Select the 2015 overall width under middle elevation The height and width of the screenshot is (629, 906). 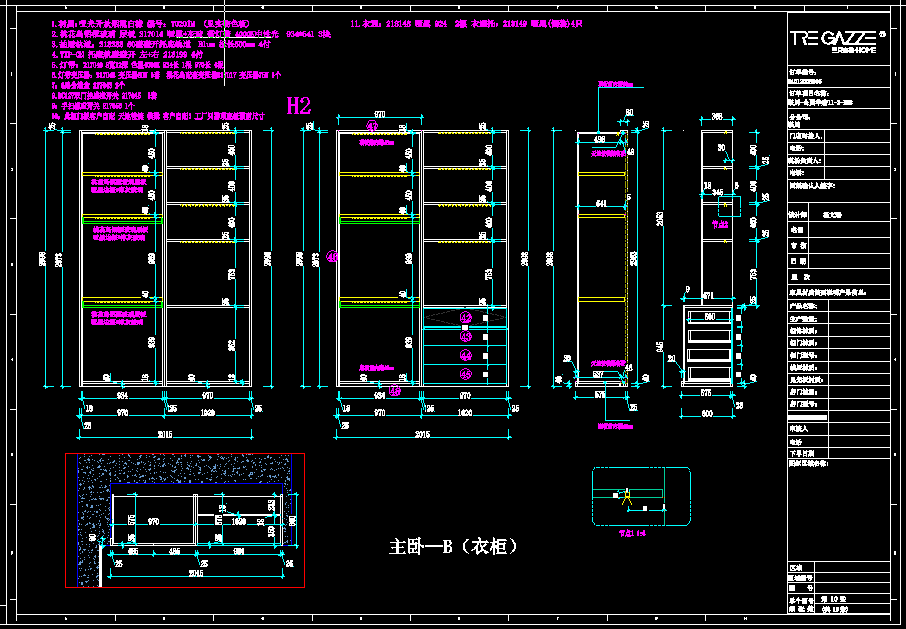coord(422,434)
